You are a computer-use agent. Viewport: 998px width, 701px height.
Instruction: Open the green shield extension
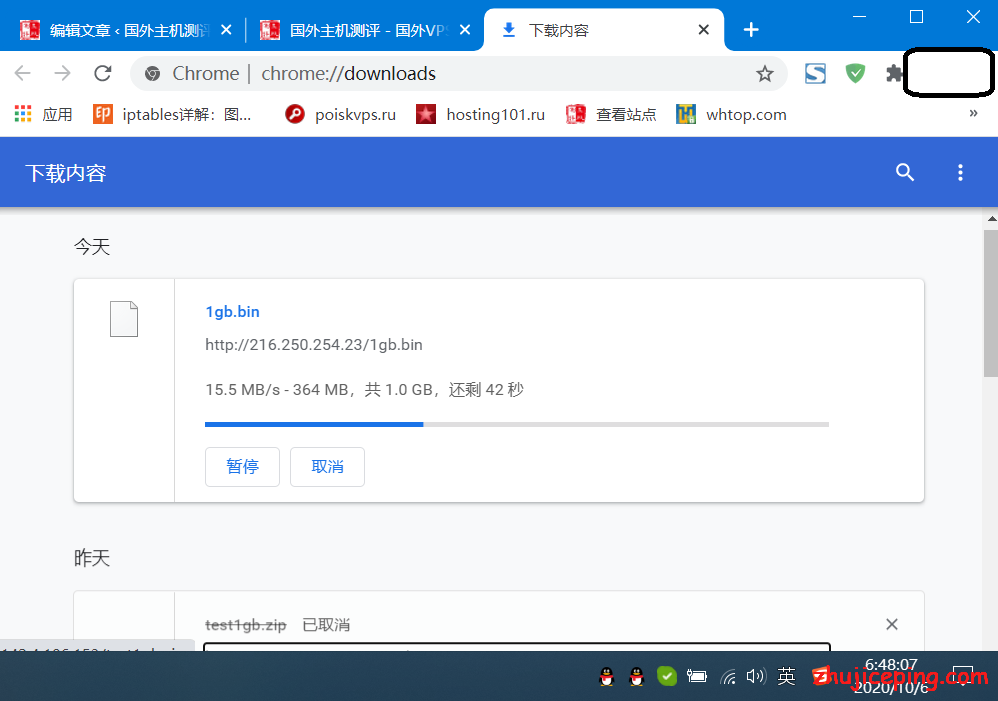click(855, 73)
